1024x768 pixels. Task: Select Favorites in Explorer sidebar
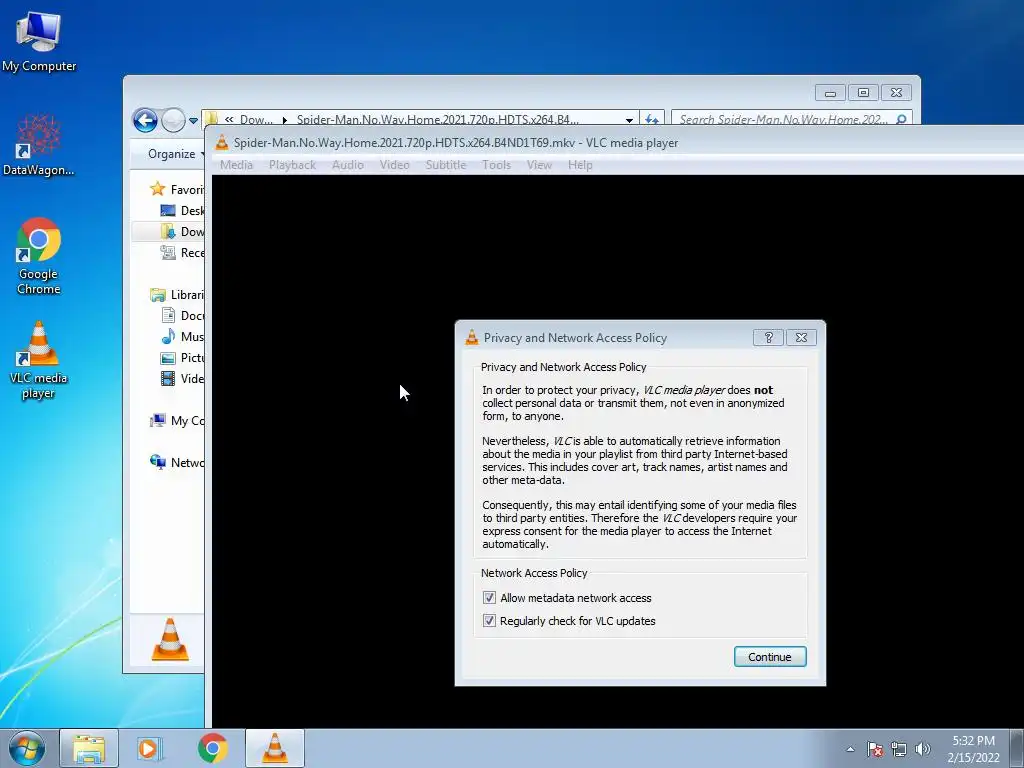point(176,189)
